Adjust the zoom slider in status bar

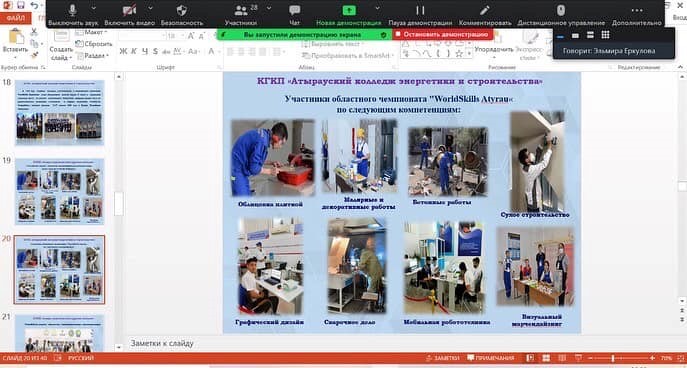click(613, 358)
